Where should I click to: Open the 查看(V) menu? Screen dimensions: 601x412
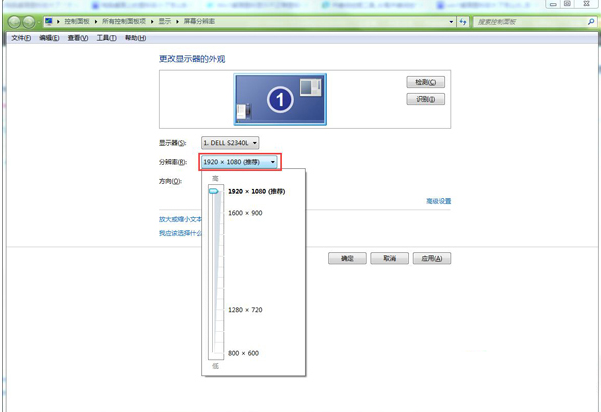(77, 38)
